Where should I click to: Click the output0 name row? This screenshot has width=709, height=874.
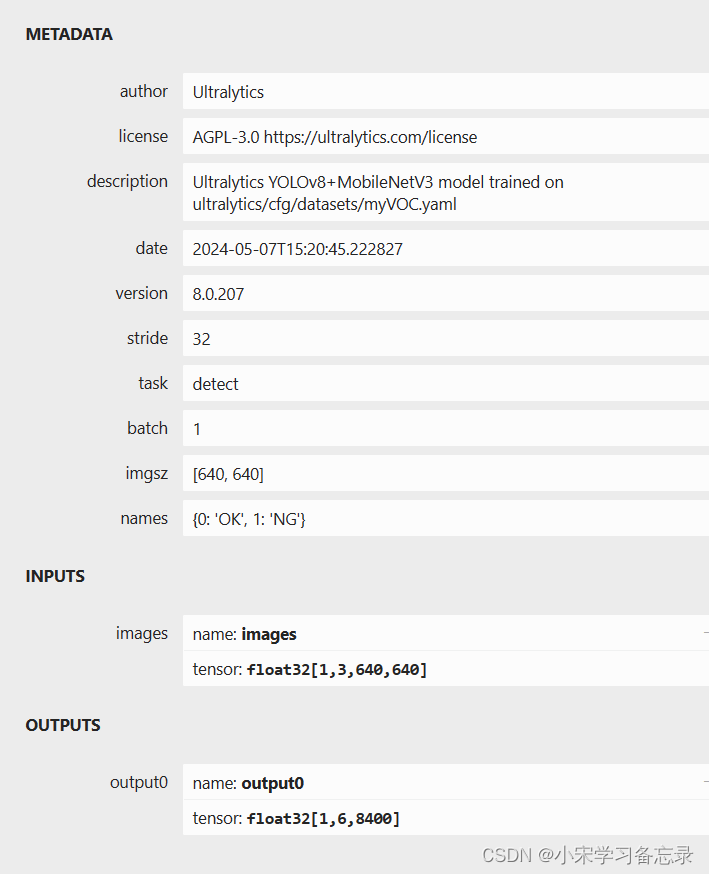[446, 782]
